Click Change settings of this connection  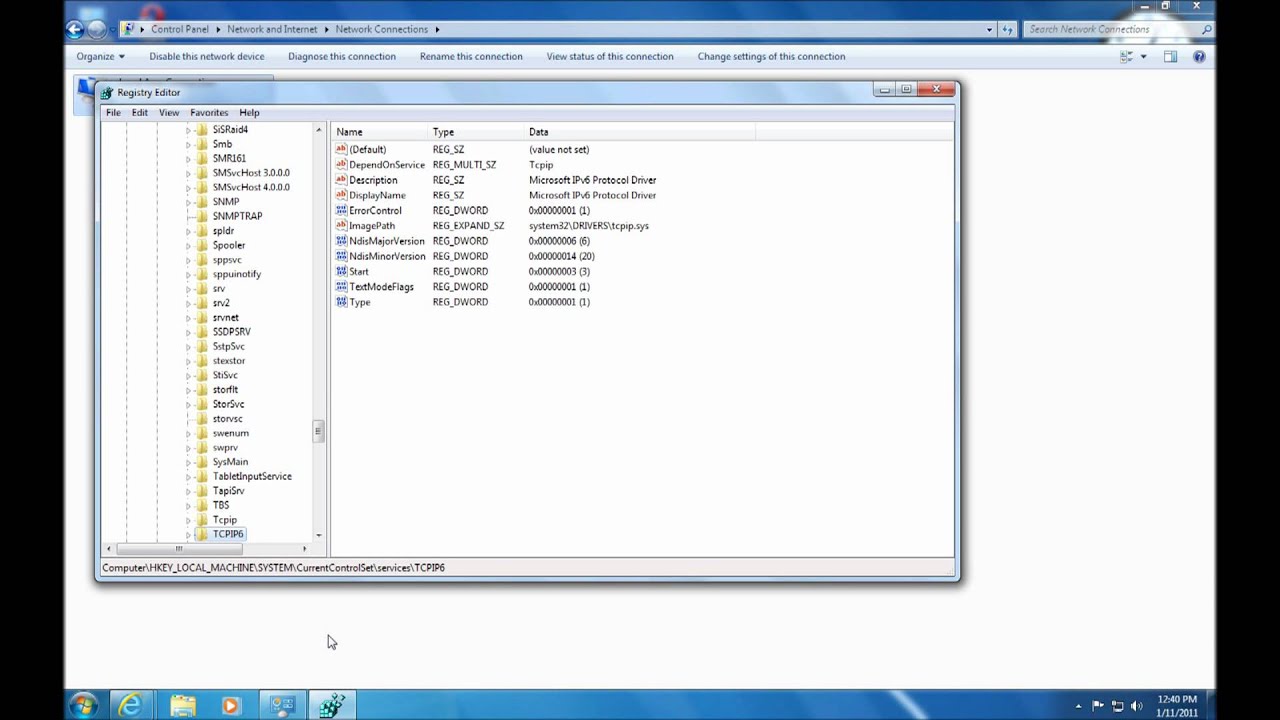coord(771,56)
